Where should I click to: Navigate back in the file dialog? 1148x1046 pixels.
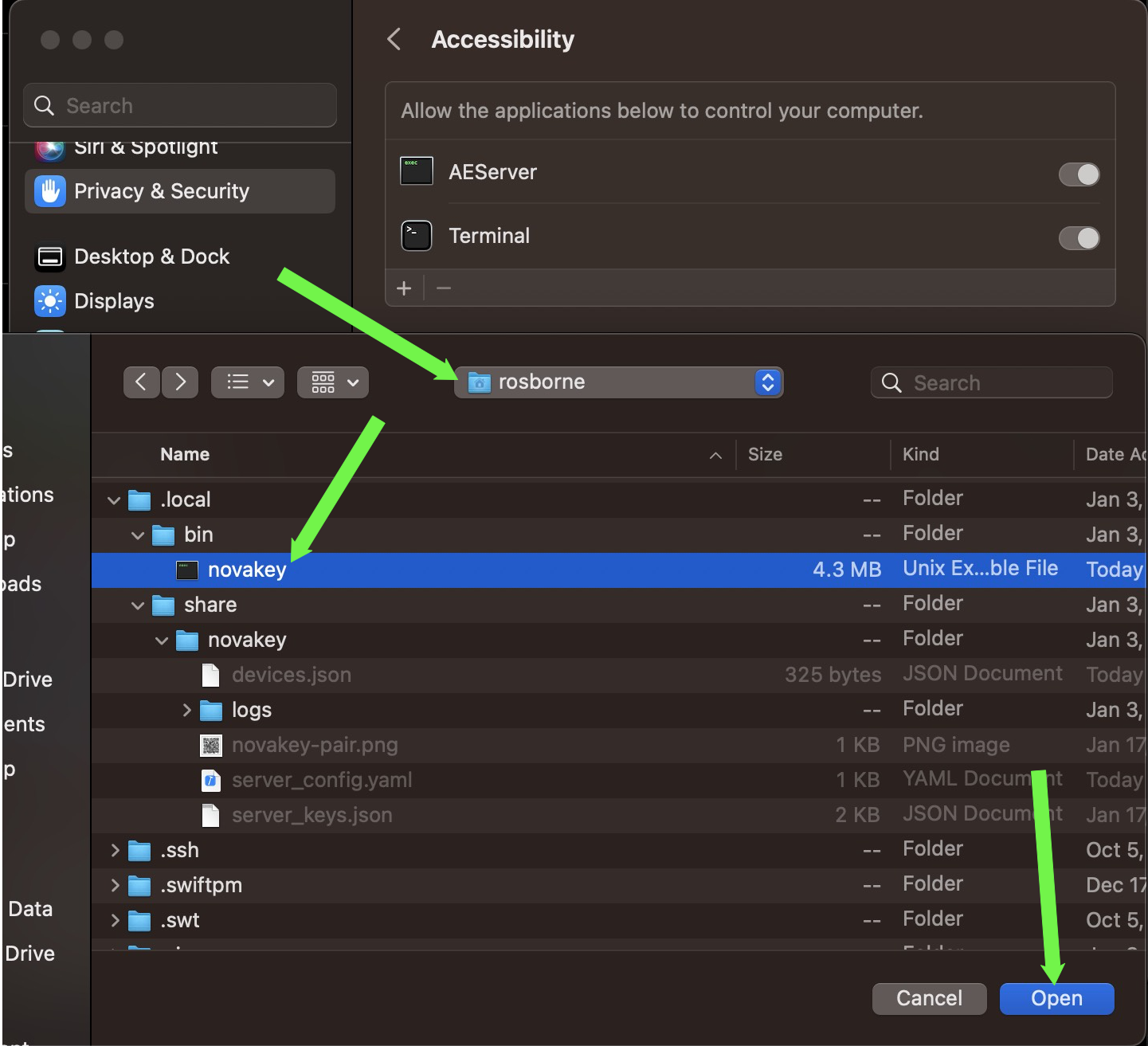[x=141, y=382]
